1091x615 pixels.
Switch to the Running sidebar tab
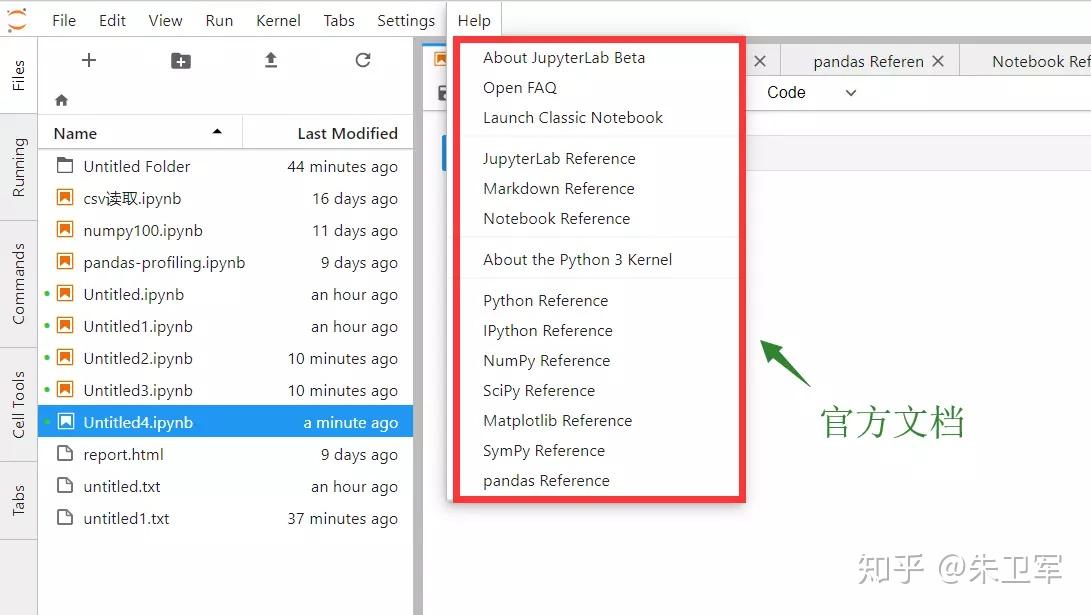pyautogui.click(x=18, y=167)
